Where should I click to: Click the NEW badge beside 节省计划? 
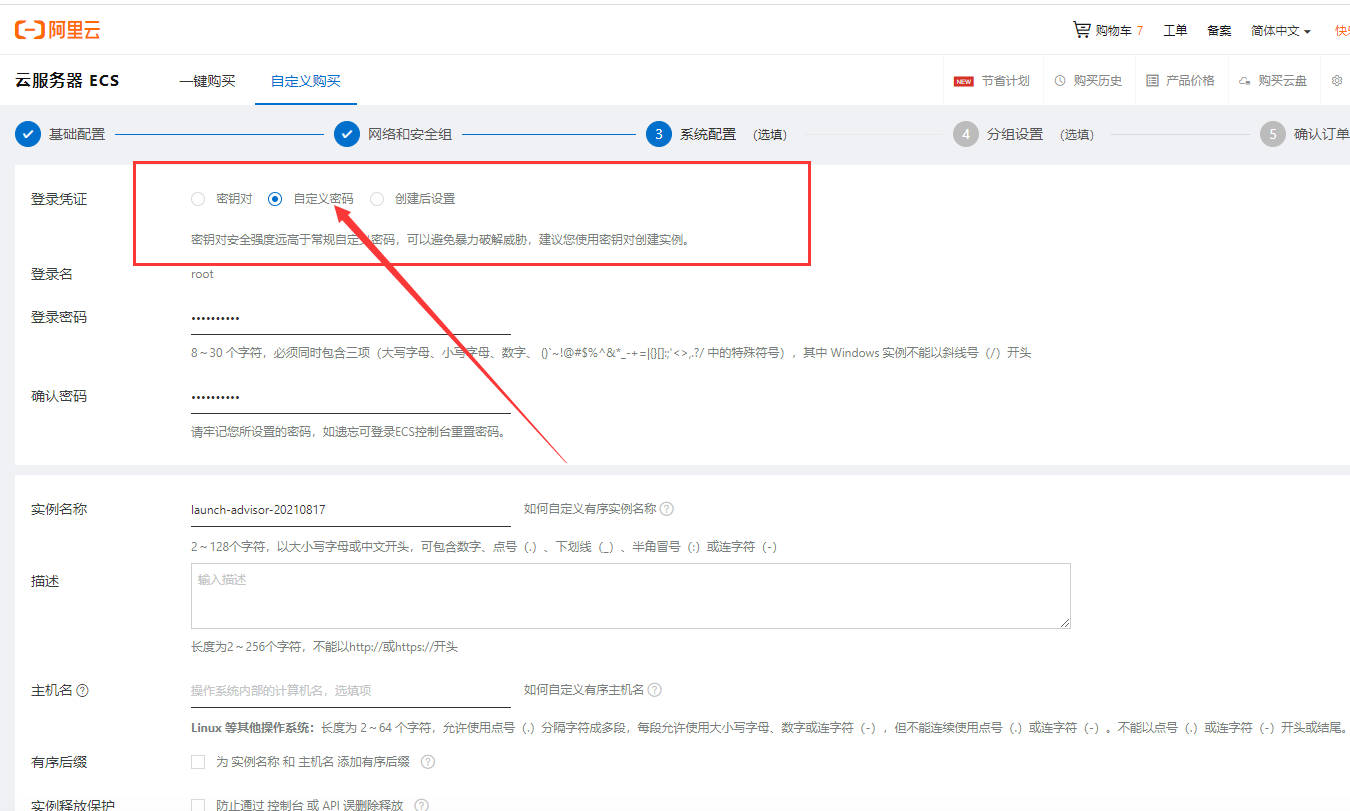[x=964, y=81]
